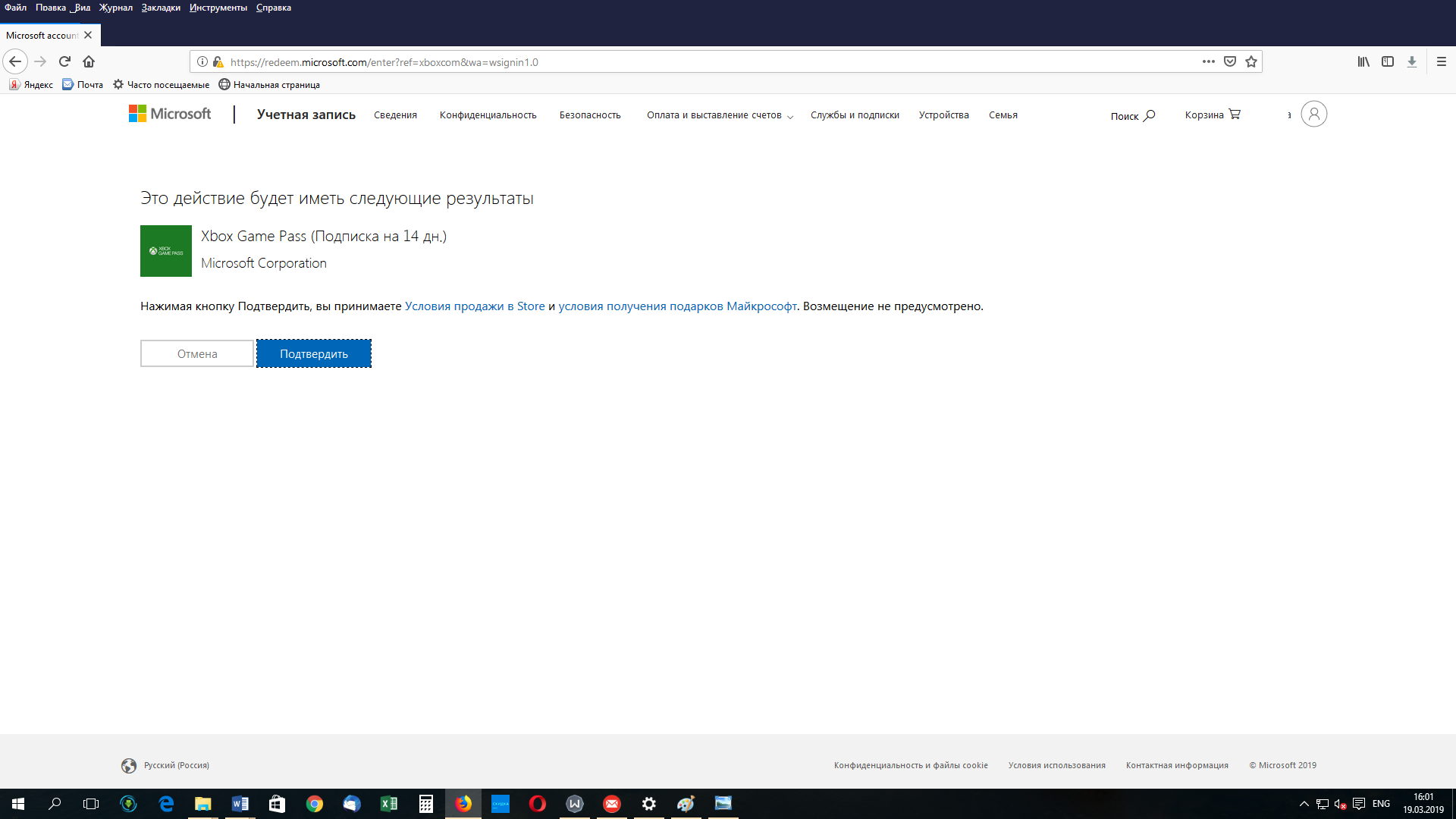
Task: Open Условия использования footer link
Action: click(1056, 765)
